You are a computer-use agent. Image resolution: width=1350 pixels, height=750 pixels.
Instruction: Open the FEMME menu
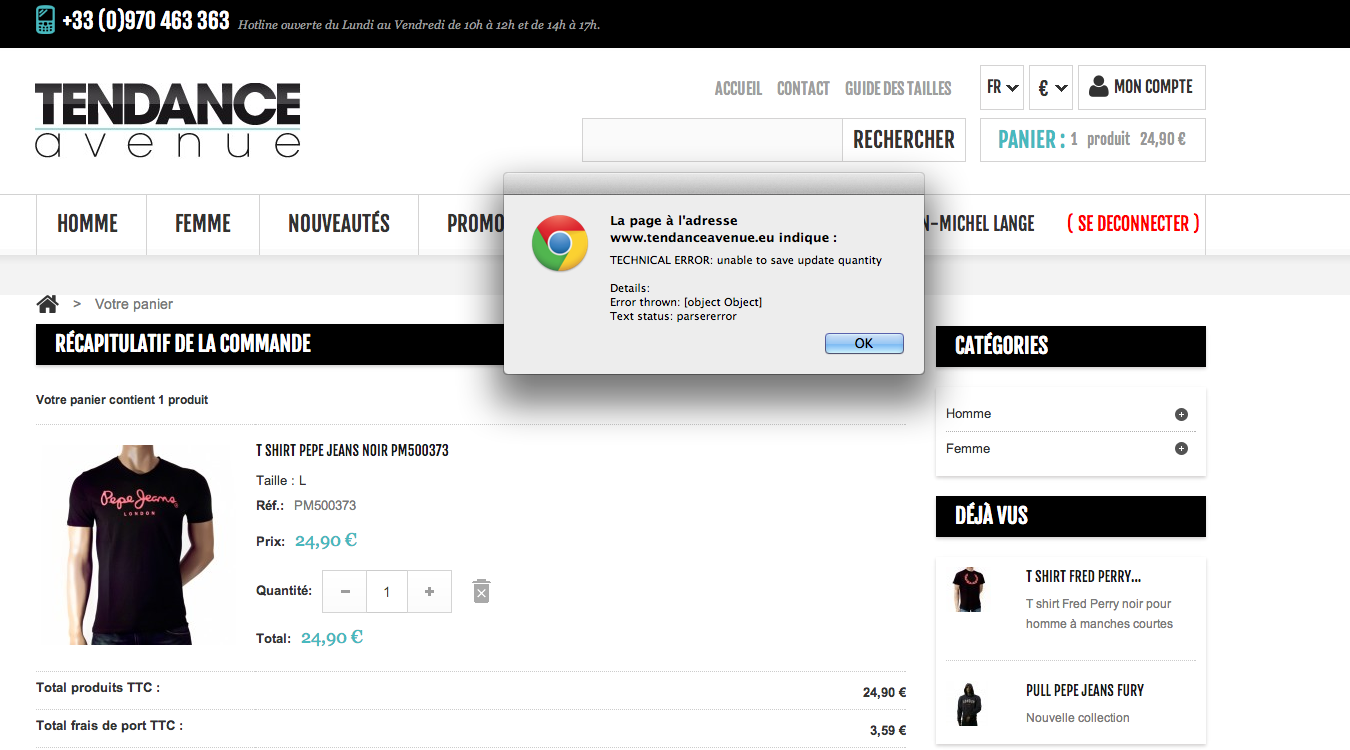pos(203,223)
